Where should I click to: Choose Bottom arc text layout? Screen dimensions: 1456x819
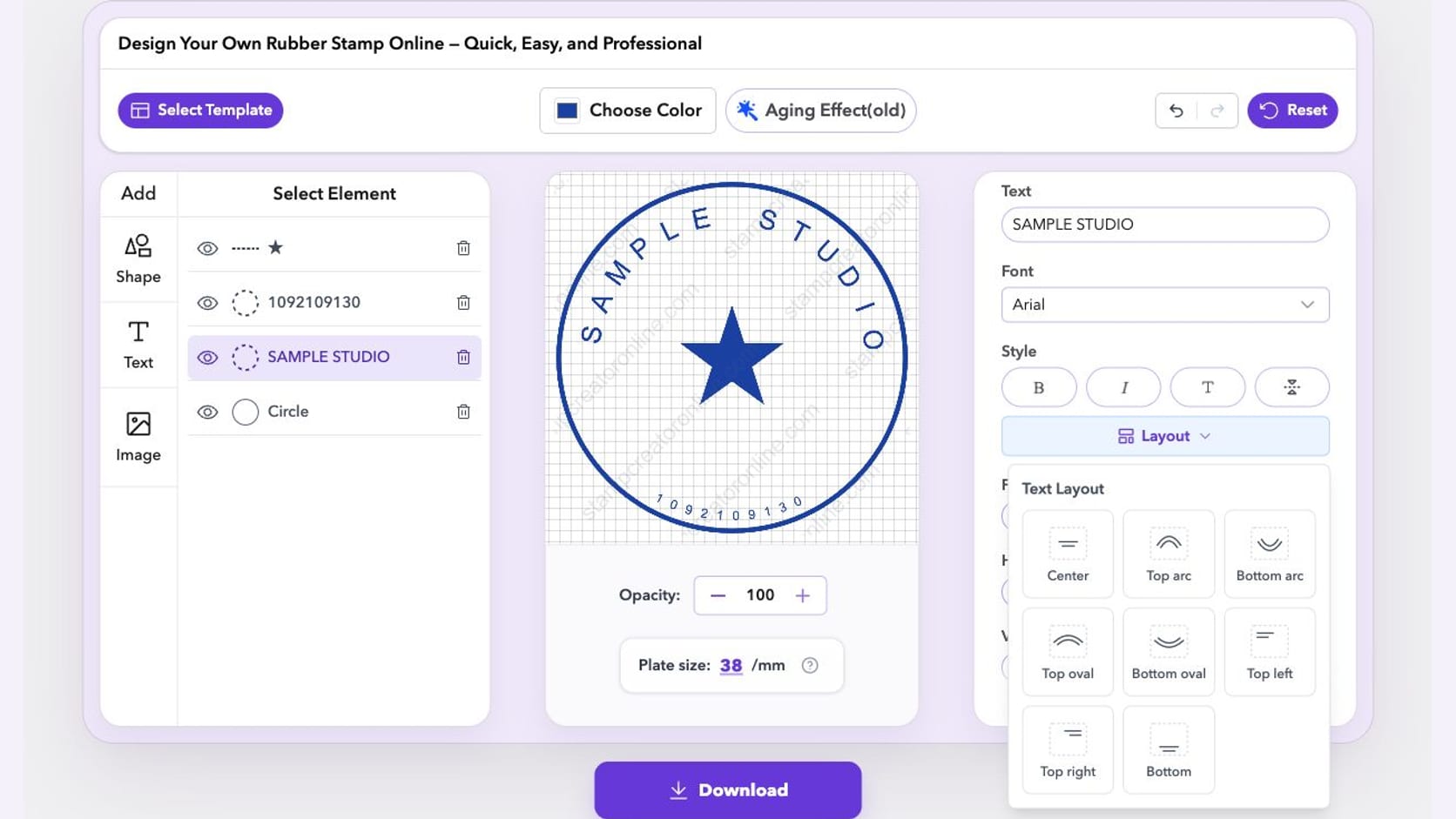point(1270,554)
